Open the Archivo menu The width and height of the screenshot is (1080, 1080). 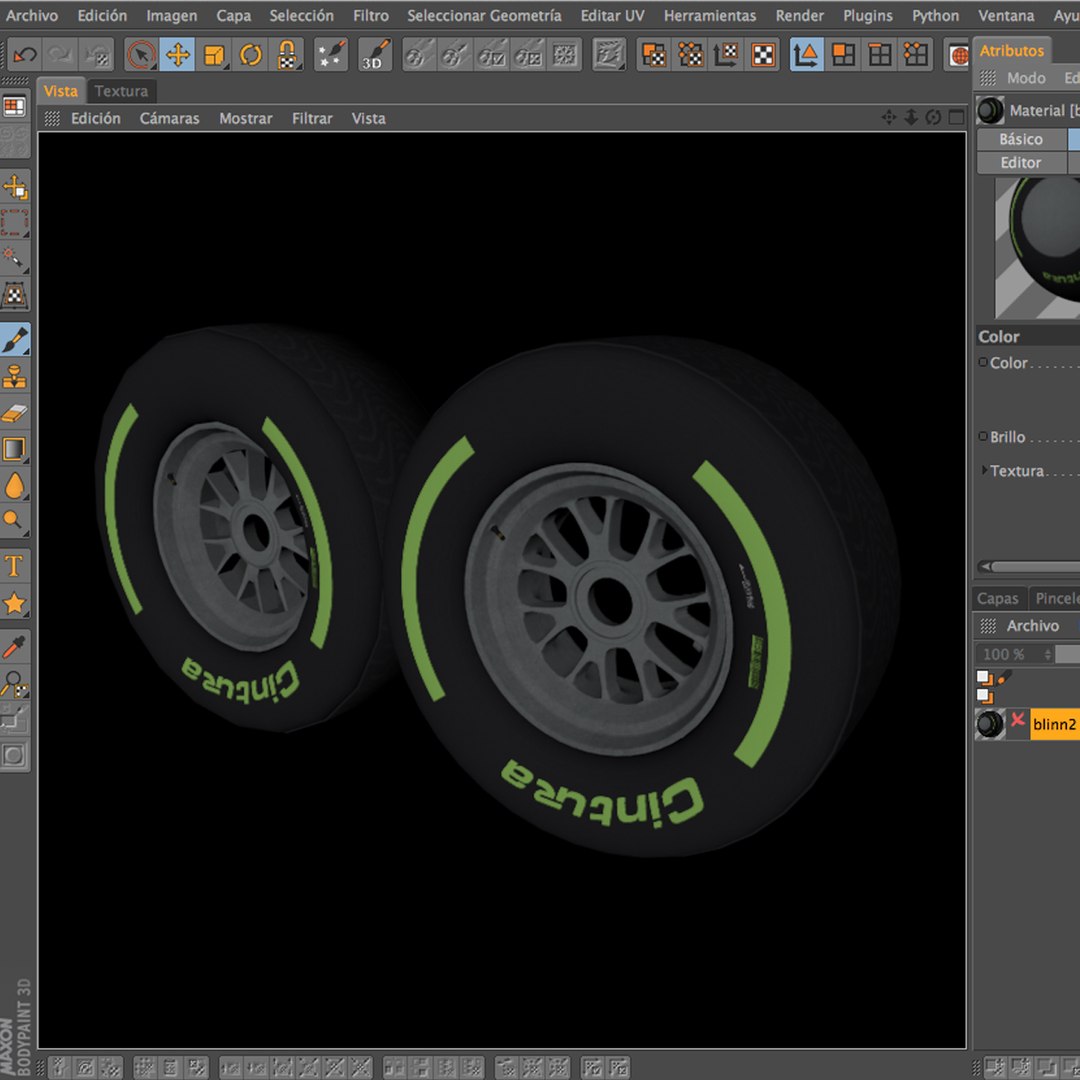point(32,15)
